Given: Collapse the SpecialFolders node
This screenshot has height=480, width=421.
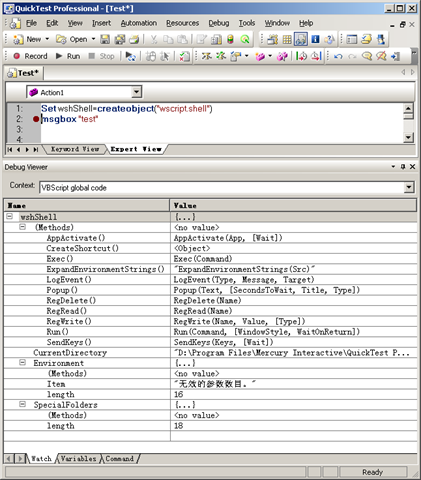Looking at the screenshot, I should pyautogui.click(x=22, y=404).
